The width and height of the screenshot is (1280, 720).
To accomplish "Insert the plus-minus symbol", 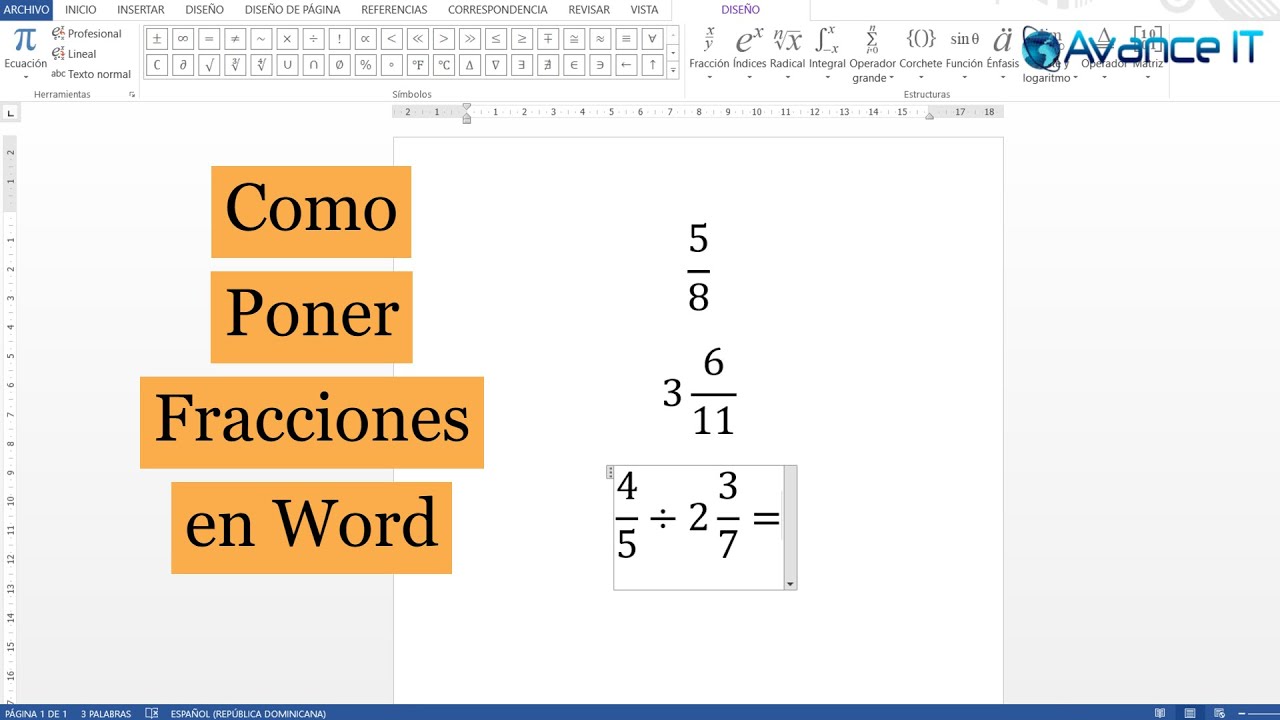I will click(157, 39).
